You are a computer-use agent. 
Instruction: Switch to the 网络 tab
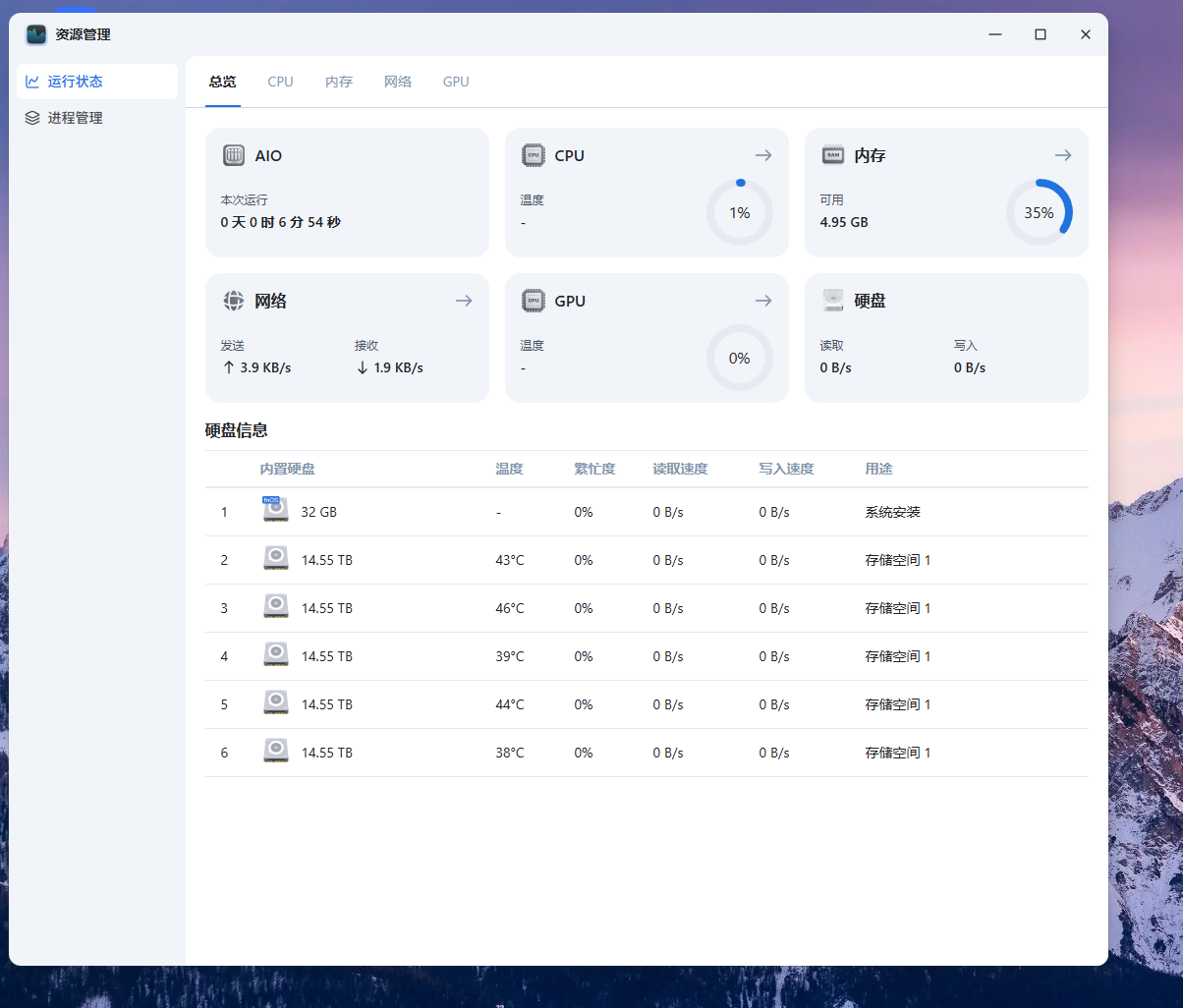(398, 82)
